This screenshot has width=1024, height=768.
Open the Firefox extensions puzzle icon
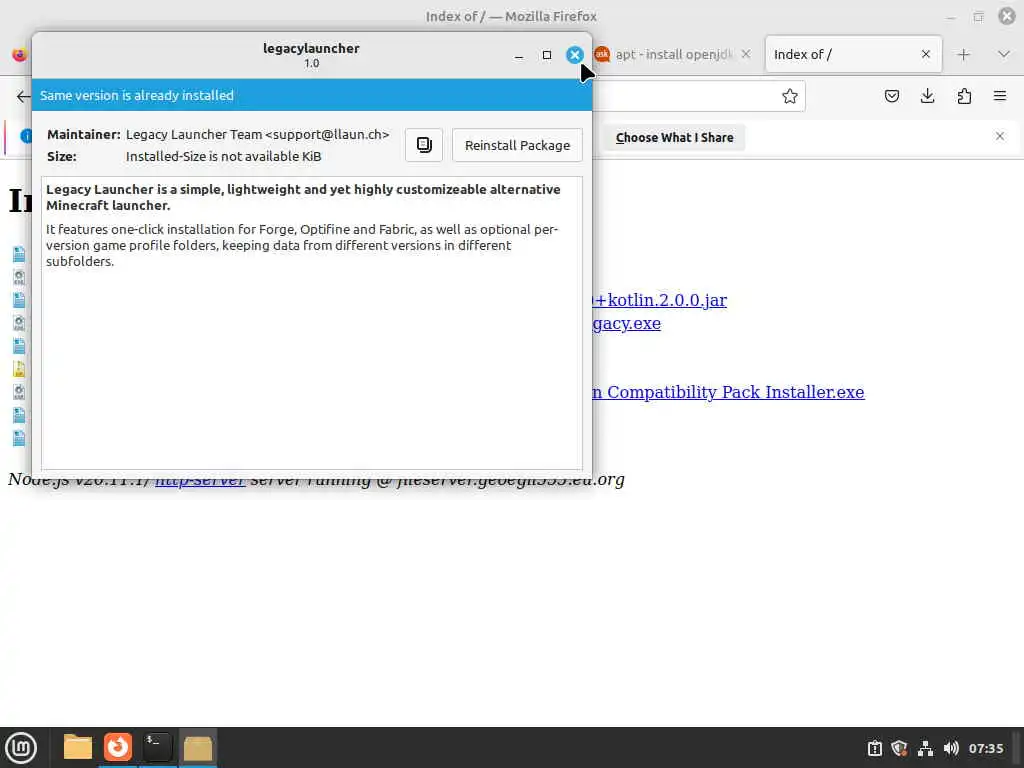(964, 97)
